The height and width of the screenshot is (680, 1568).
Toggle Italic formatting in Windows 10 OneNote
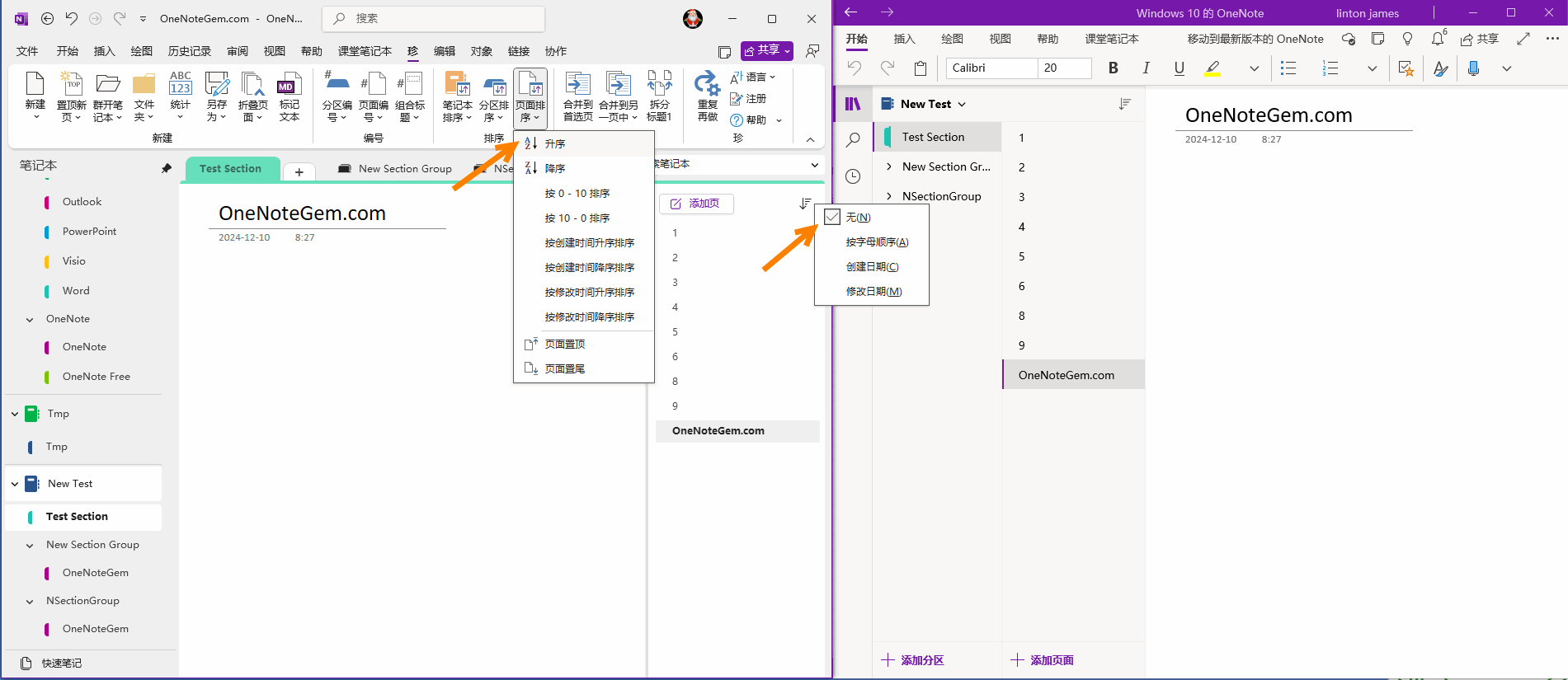point(1146,68)
